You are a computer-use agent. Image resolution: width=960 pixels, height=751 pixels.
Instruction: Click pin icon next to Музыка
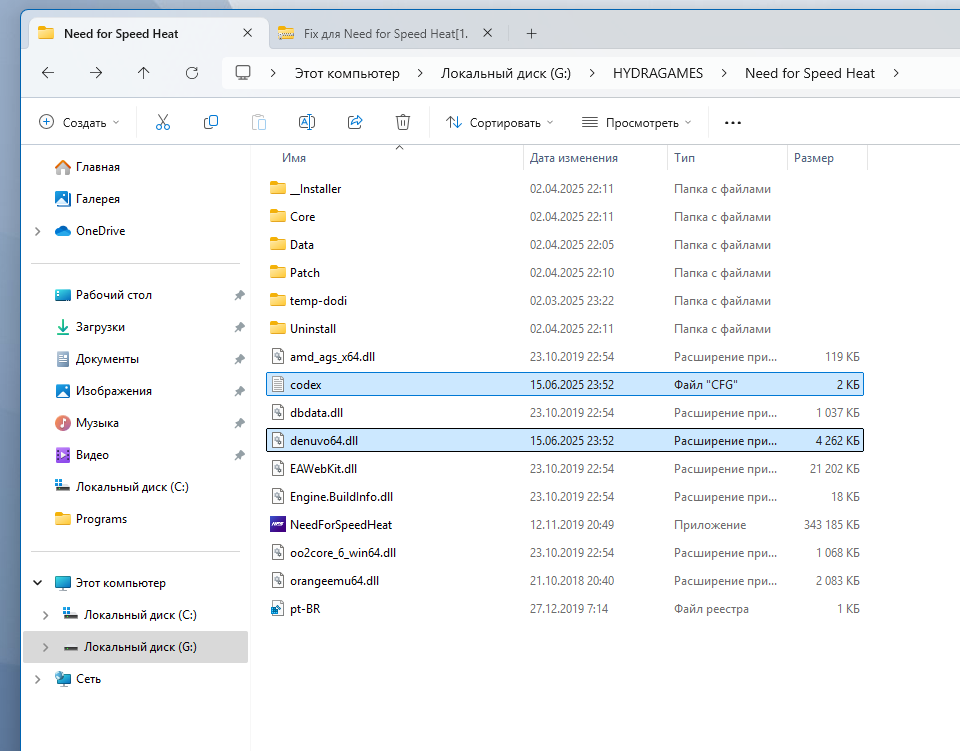(x=239, y=423)
